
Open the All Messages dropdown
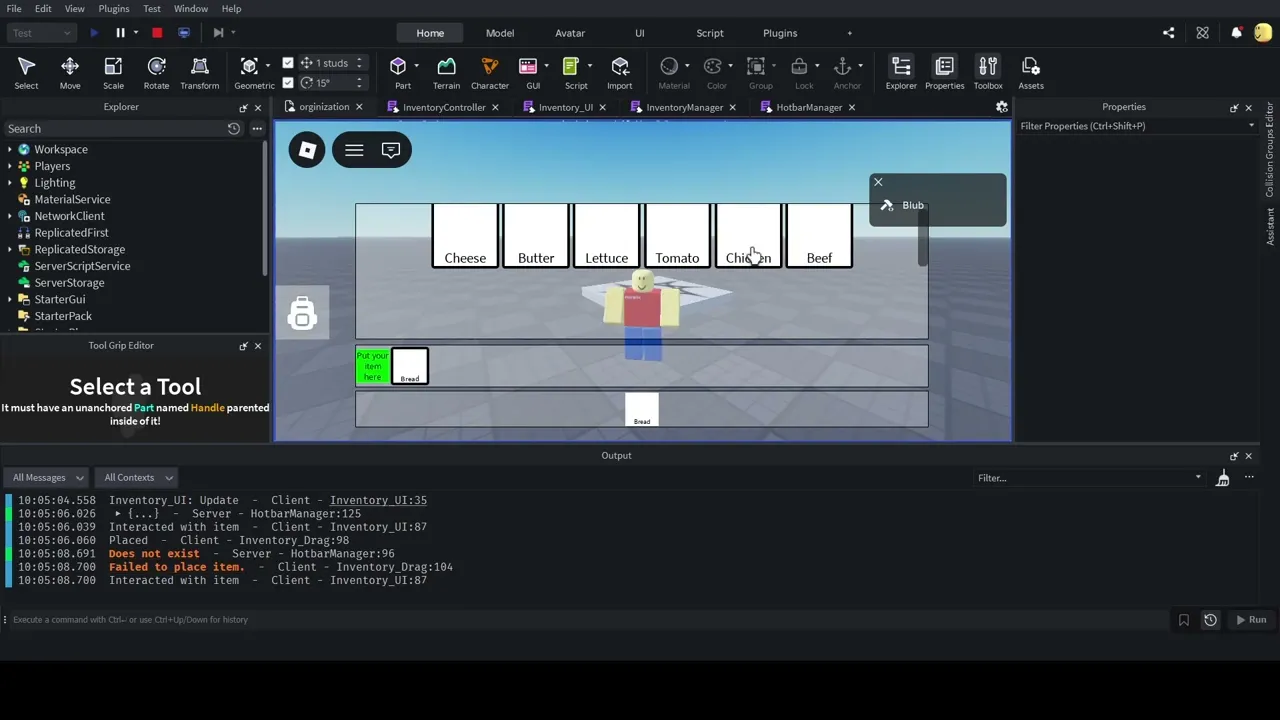47,477
